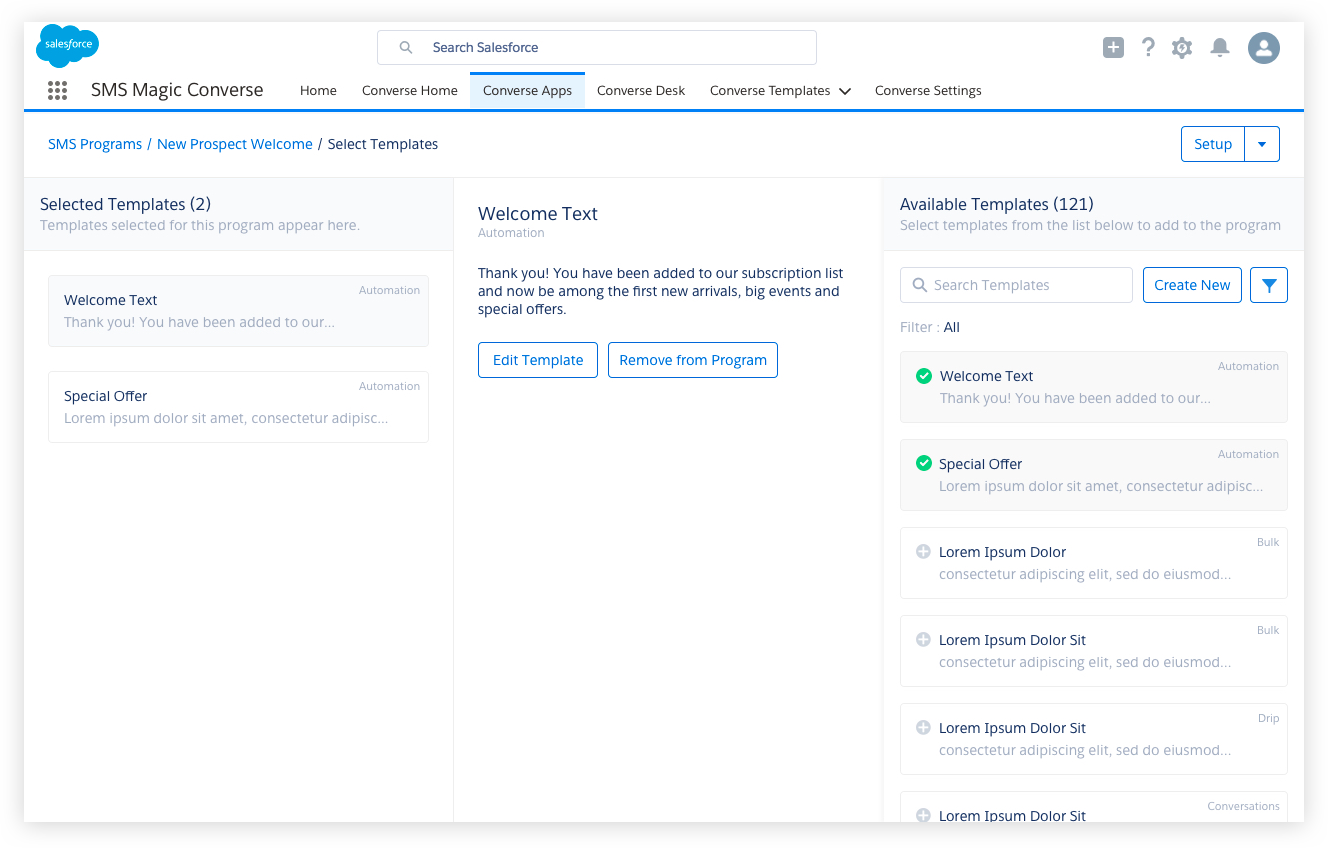Click Remove from Program button

(x=693, y=360)
